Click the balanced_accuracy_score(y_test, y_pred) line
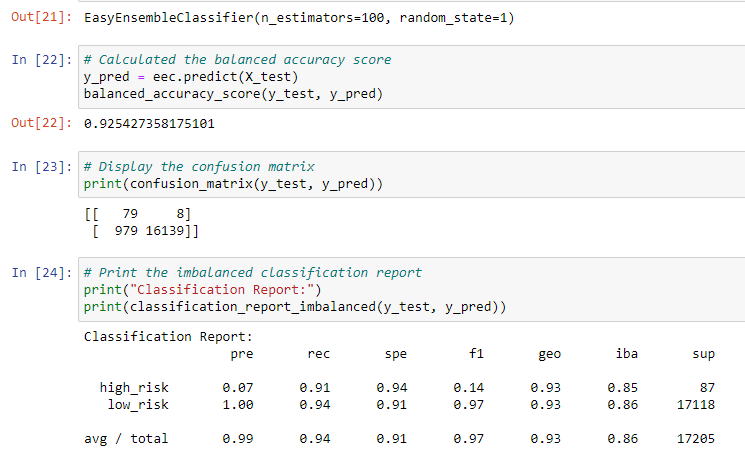The width and height of the screenshot is (745, 459). tap(233, 94)
